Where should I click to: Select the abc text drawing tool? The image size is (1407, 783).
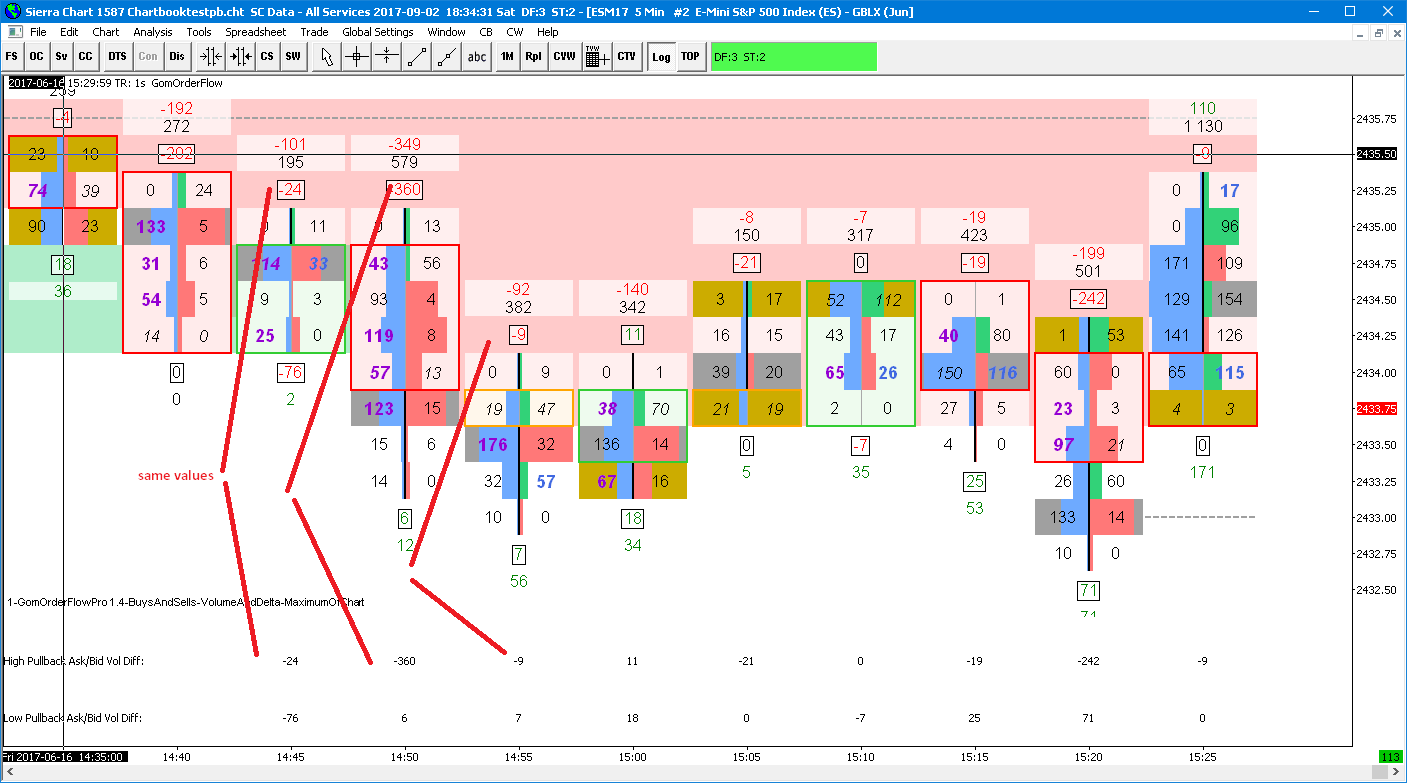[477, 57]
